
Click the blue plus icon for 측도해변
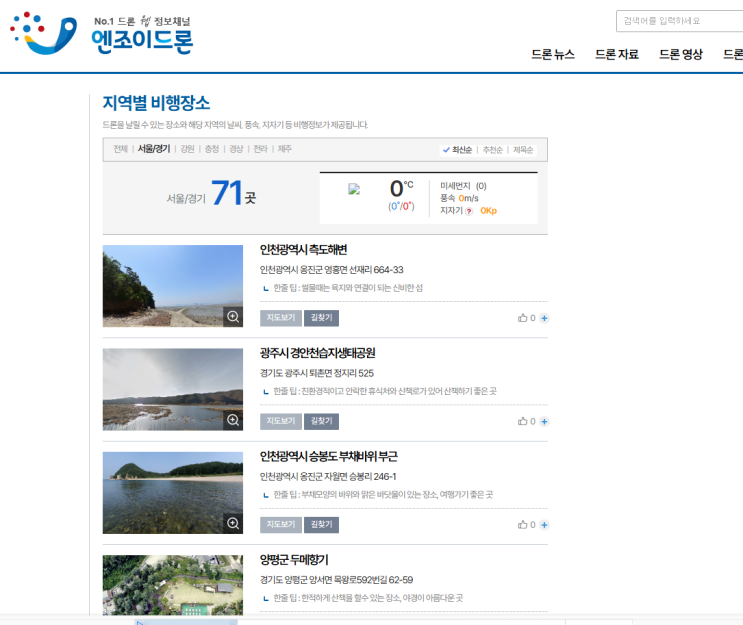pyautogui.click(x=544, y=318)
